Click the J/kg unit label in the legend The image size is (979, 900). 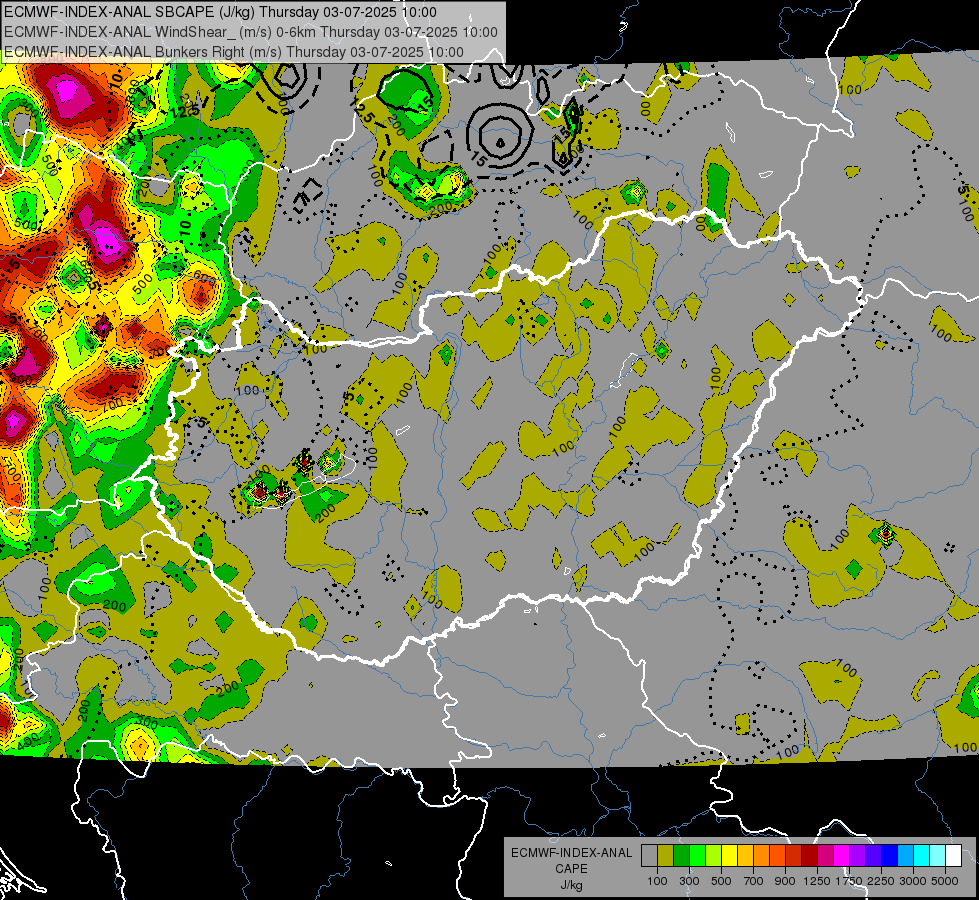tap(571, 885)
